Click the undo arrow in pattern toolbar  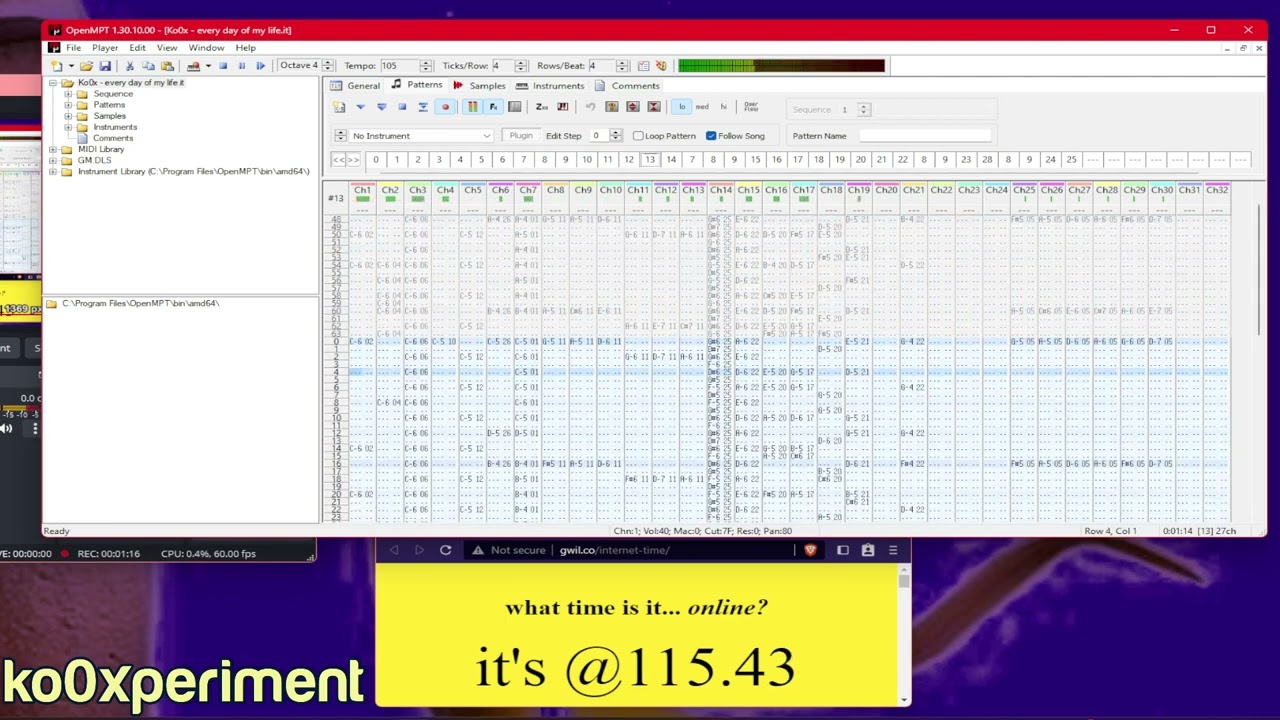pos(590,107)
